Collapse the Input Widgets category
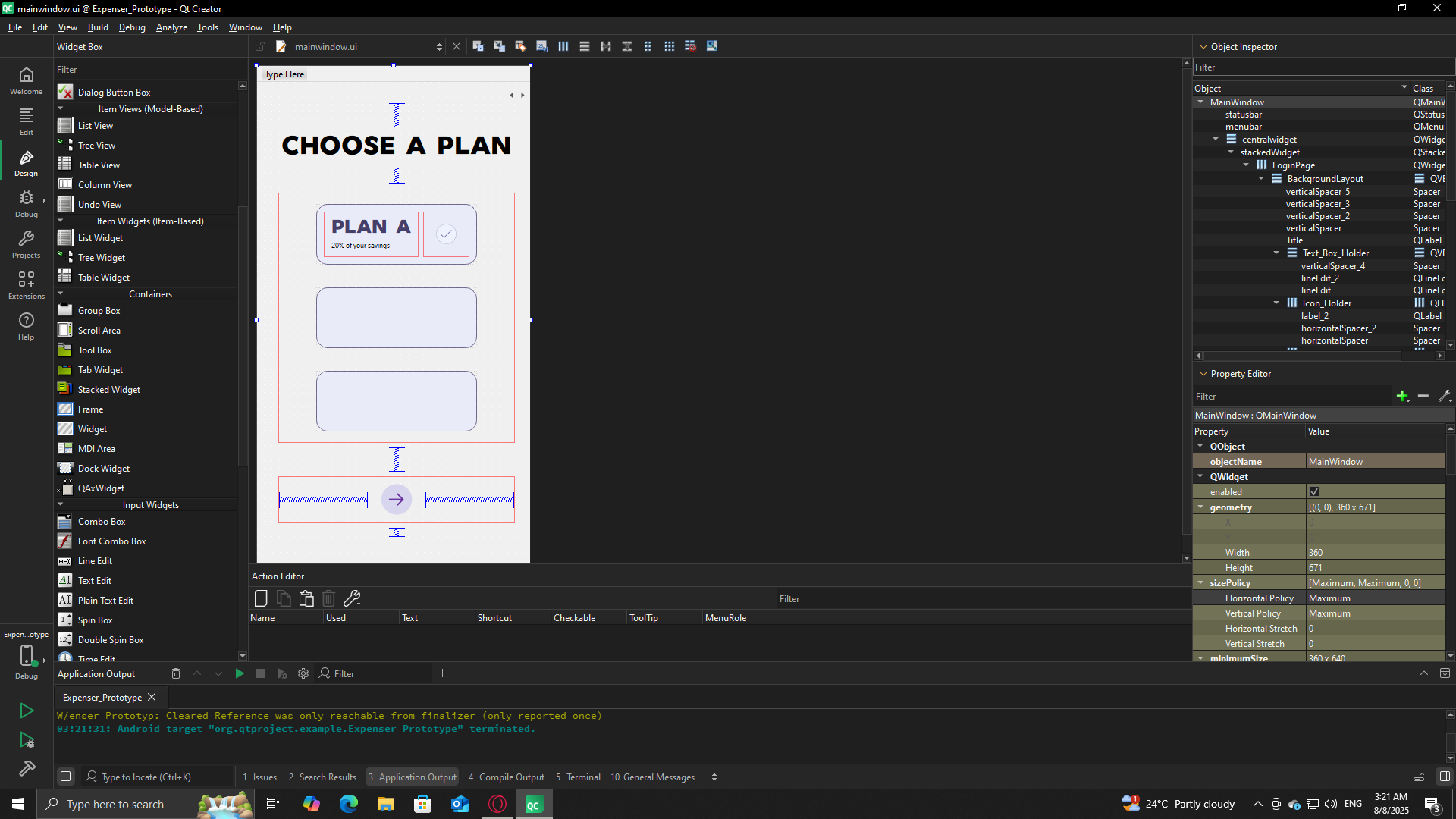Screen dimensions: 1456x819 [61, 504]
